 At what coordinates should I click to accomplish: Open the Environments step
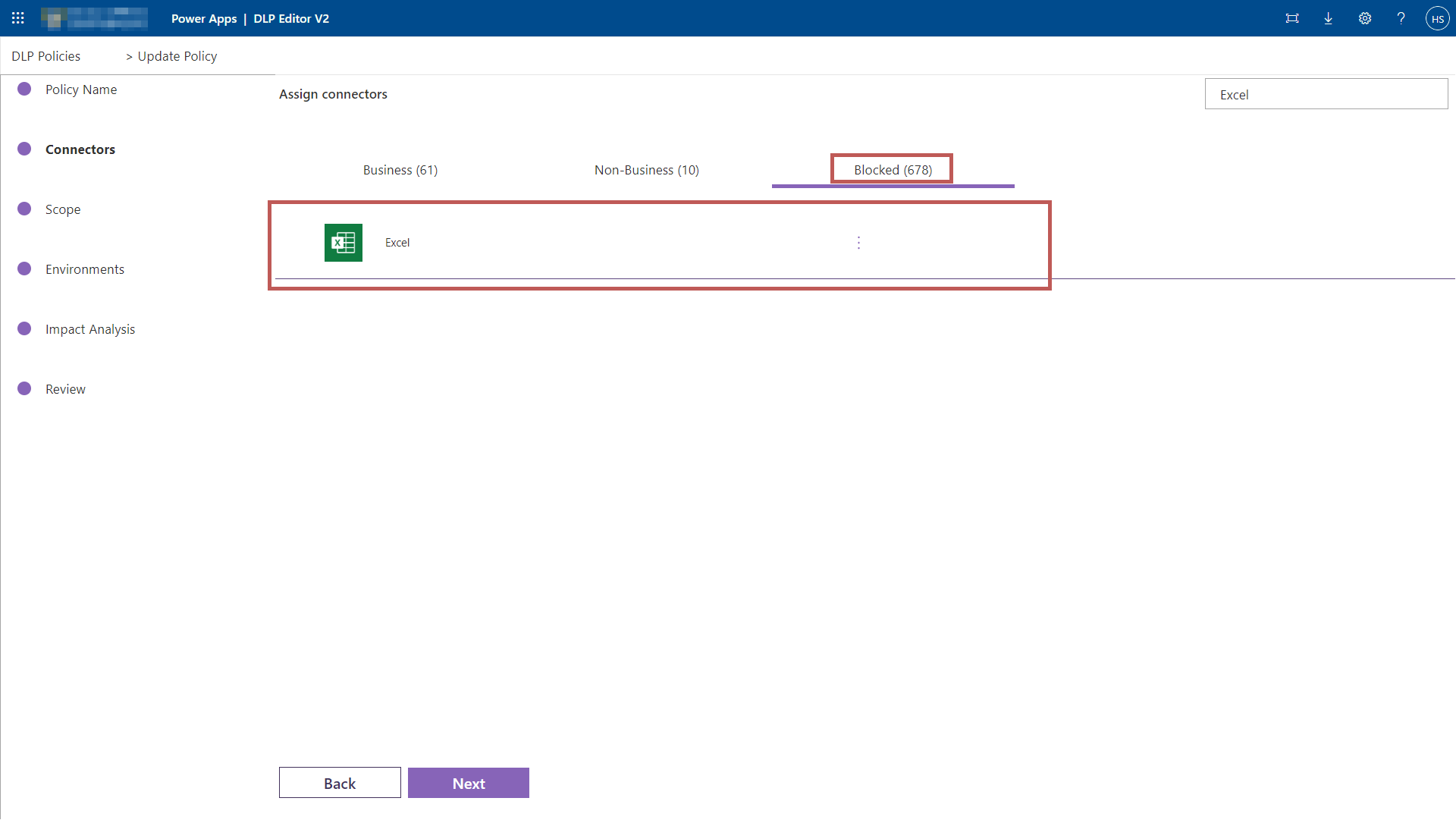click(85, 269)
